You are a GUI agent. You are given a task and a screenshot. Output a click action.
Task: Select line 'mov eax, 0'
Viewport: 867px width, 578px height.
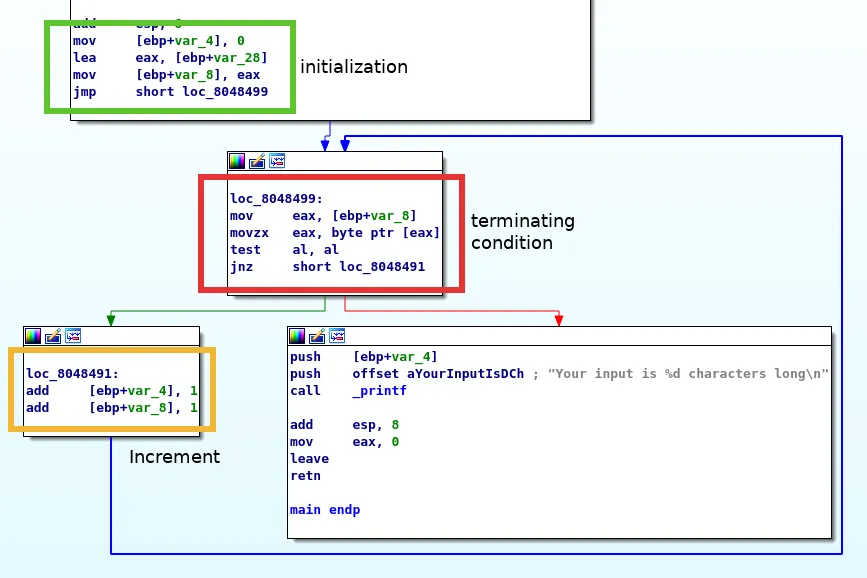pos(344,442)
